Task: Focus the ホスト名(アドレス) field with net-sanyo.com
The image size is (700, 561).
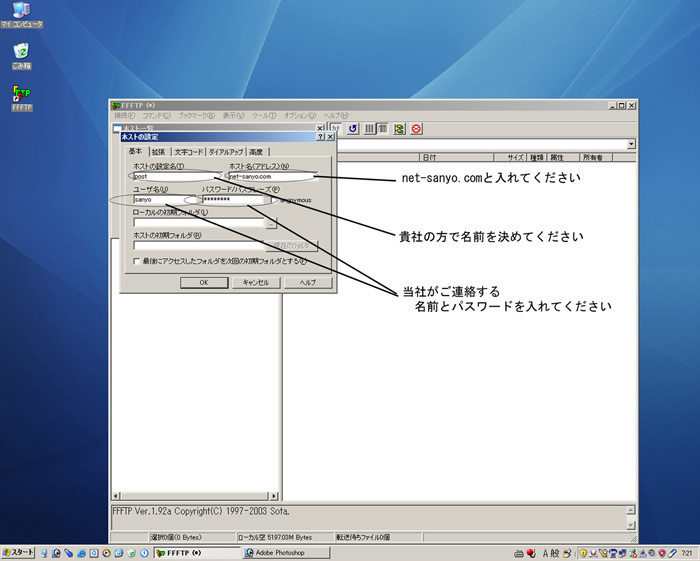Action: 273,176
